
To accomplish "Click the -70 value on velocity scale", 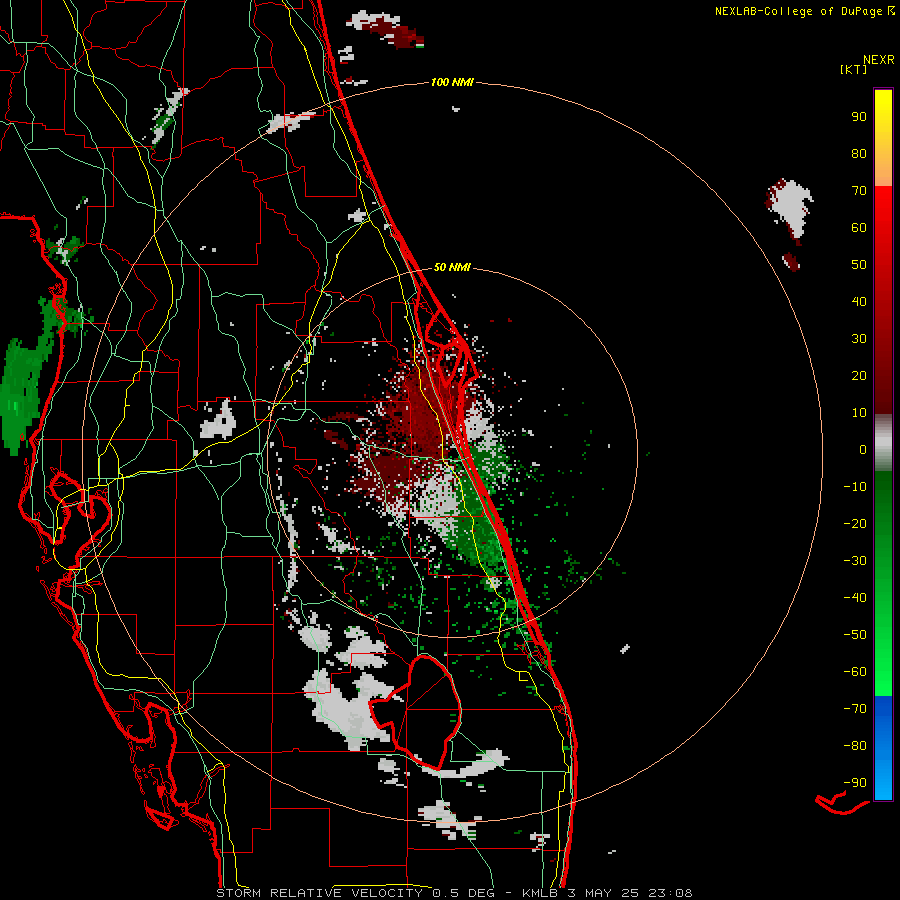I will [x=855, y=708].
